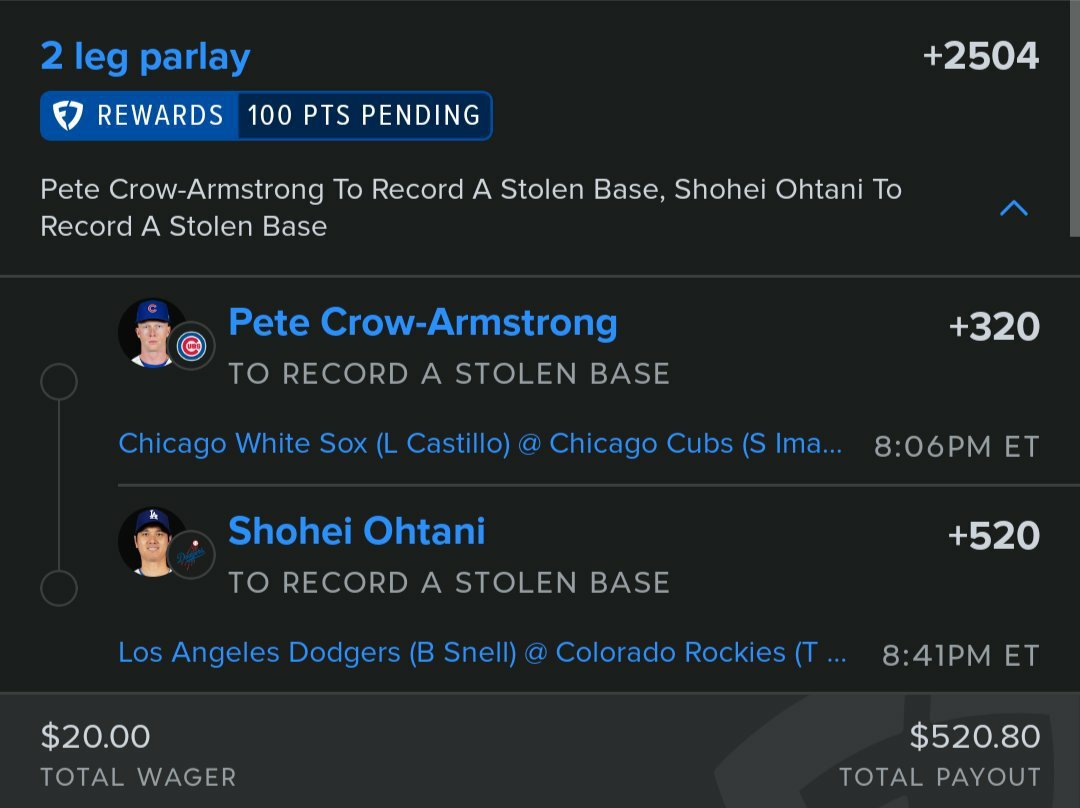Image resolution: width=1080 pixels, height=808 pixels.
Task: Tap the +320 stolen base odds
Action: click(x=994, y=327)
